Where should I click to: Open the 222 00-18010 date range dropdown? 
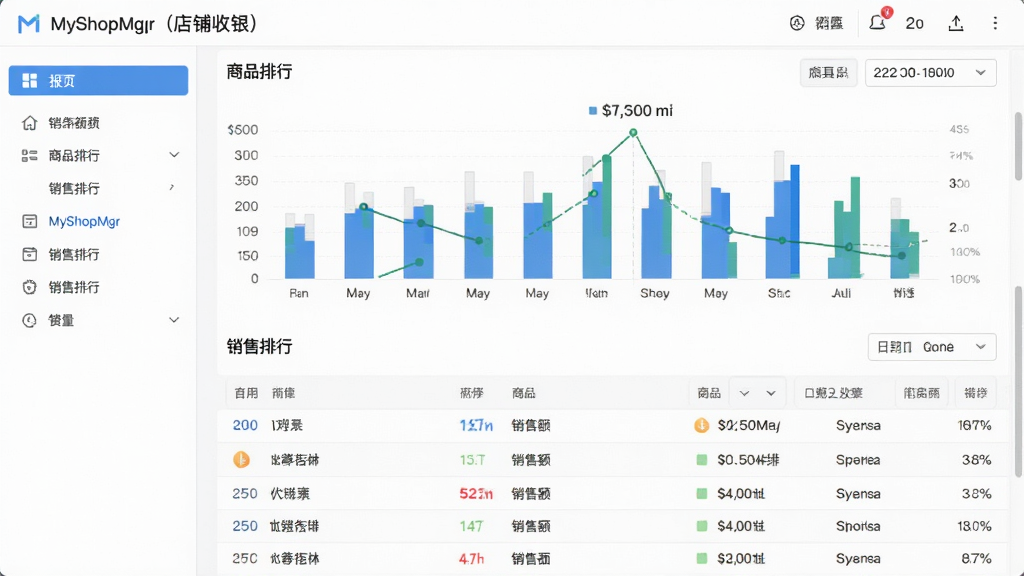[931, 72]
